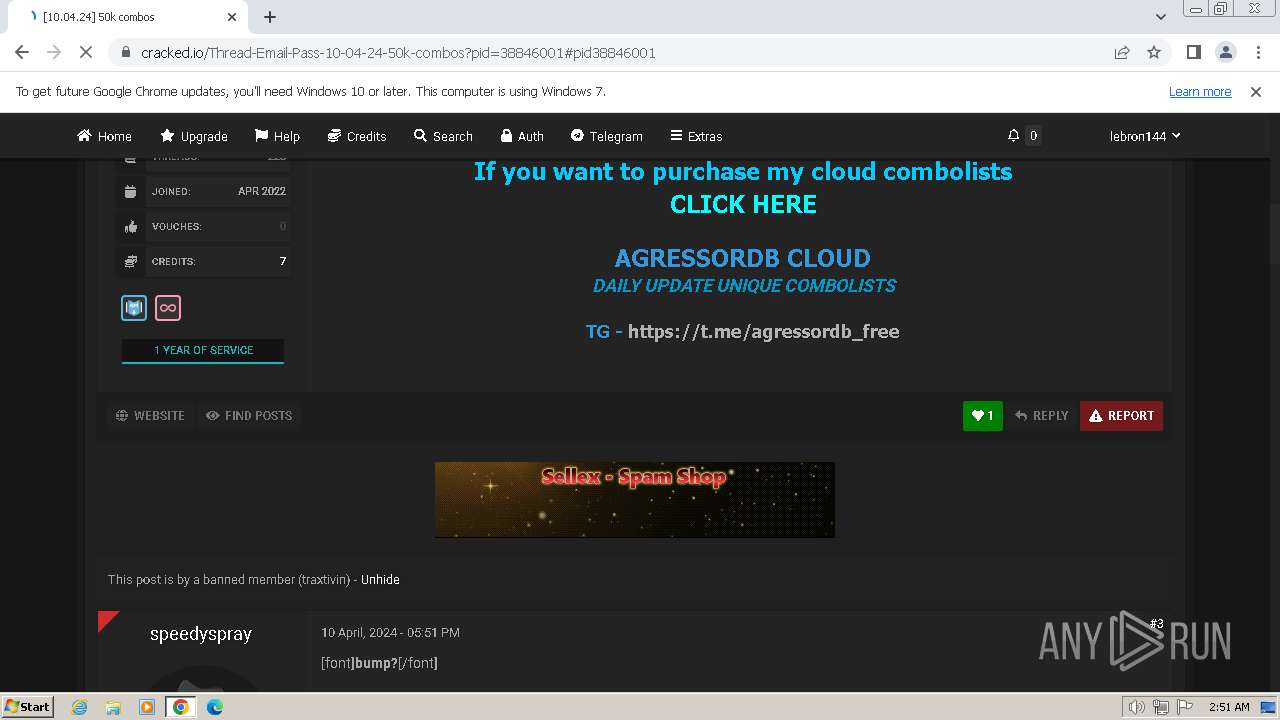Image resolution: width=1280 pixels, height=720 pixels.
Task: Click the browser Forward arrow
Action: click(x=54, y=52)
